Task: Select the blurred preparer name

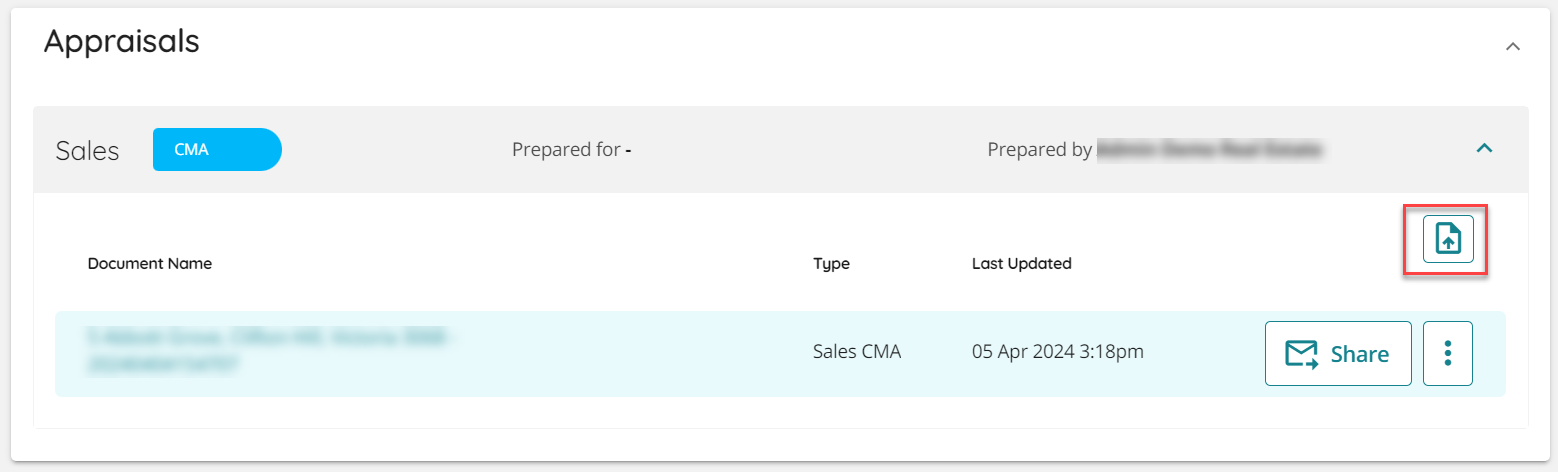Action: coord(1210,150)
